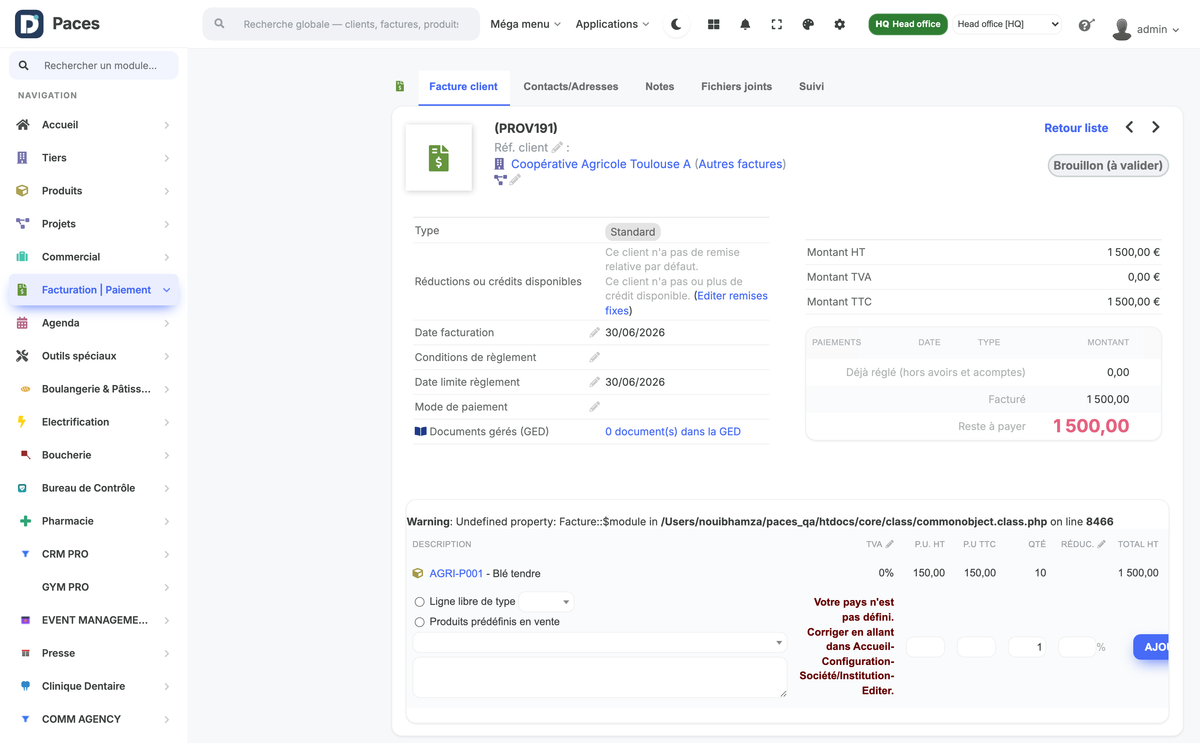1200x743 pixels.
Task: Click the description text area
Action: tap(599, 677)
